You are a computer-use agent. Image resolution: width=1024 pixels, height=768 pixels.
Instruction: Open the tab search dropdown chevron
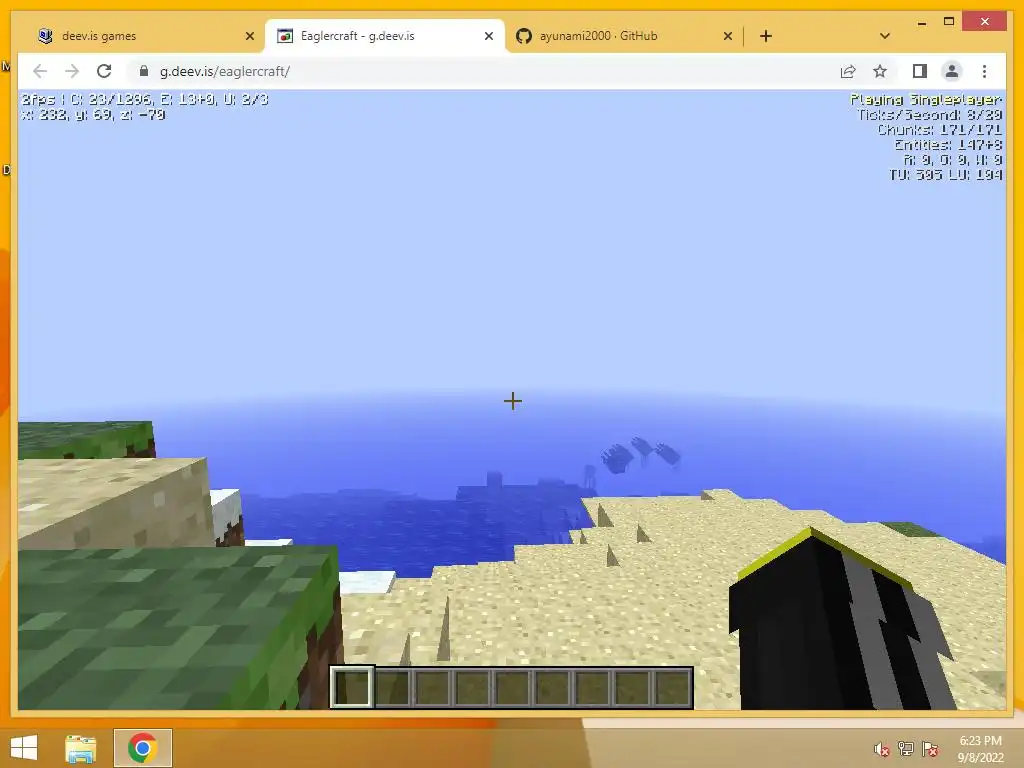pyautogui.click(x=885, y=36)
